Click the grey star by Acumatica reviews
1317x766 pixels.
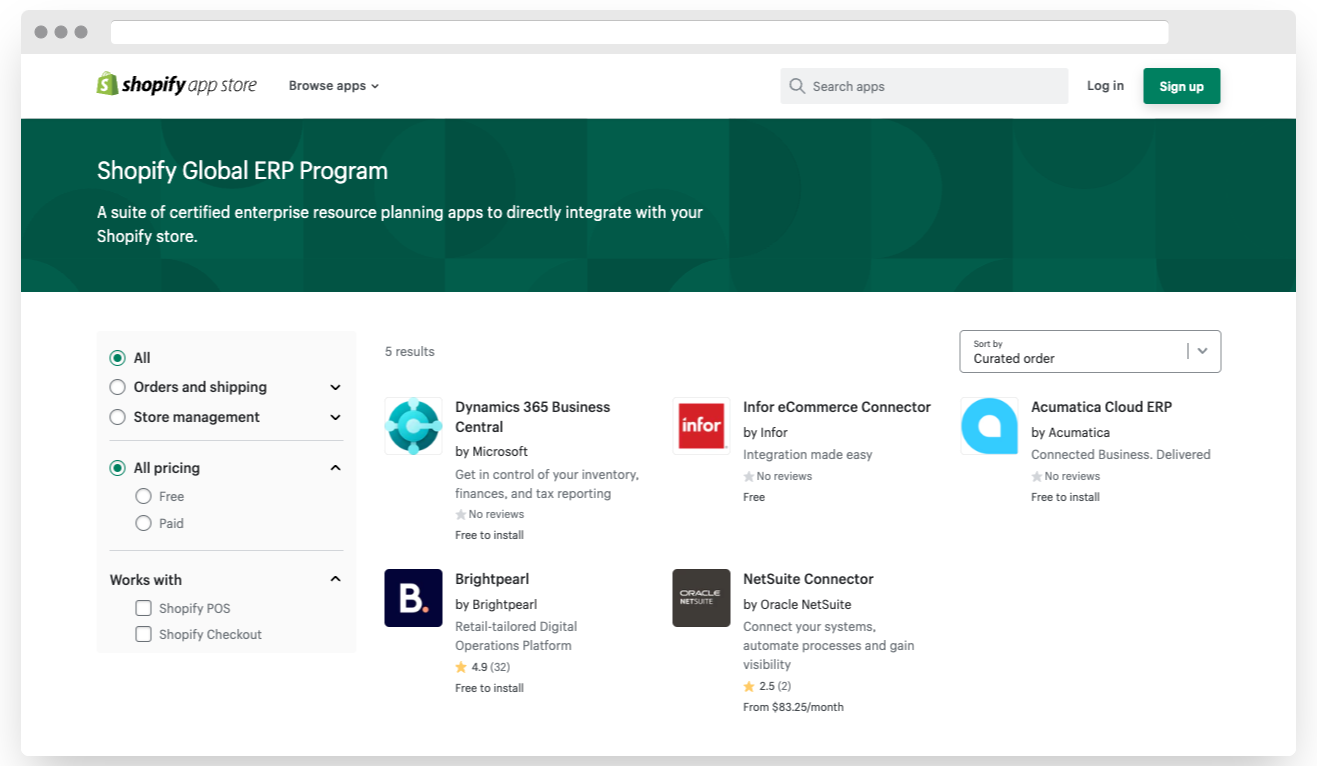[x=1037, y=476]
